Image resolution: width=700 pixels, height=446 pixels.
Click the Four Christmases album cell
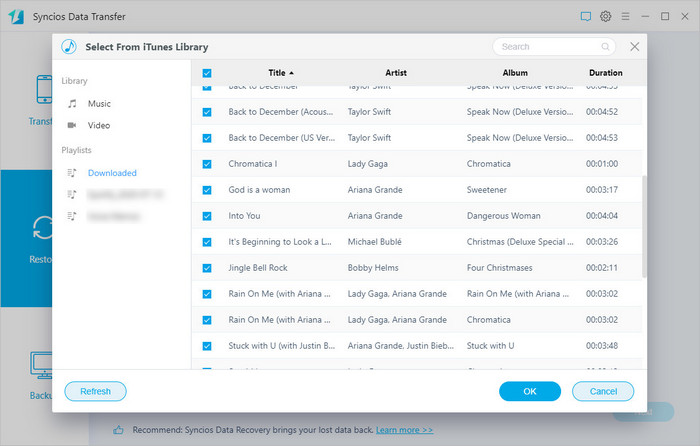(x=500, y=267)
